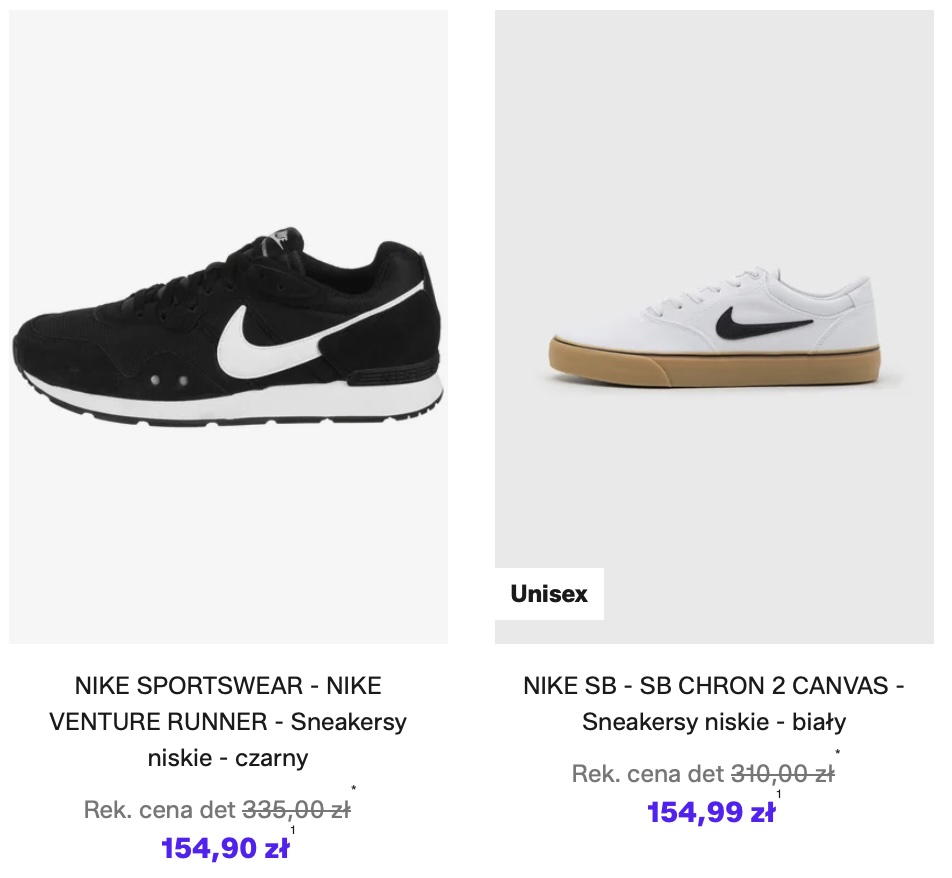
Task: Click the "Sneakersy niskie - biały" description text
Action: coord(714,722)
